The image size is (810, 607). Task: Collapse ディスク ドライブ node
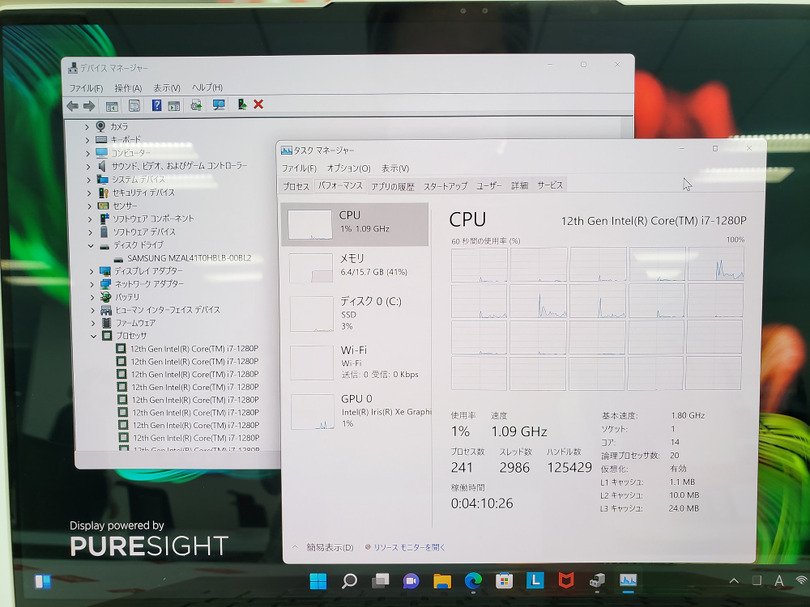point(91,246)
